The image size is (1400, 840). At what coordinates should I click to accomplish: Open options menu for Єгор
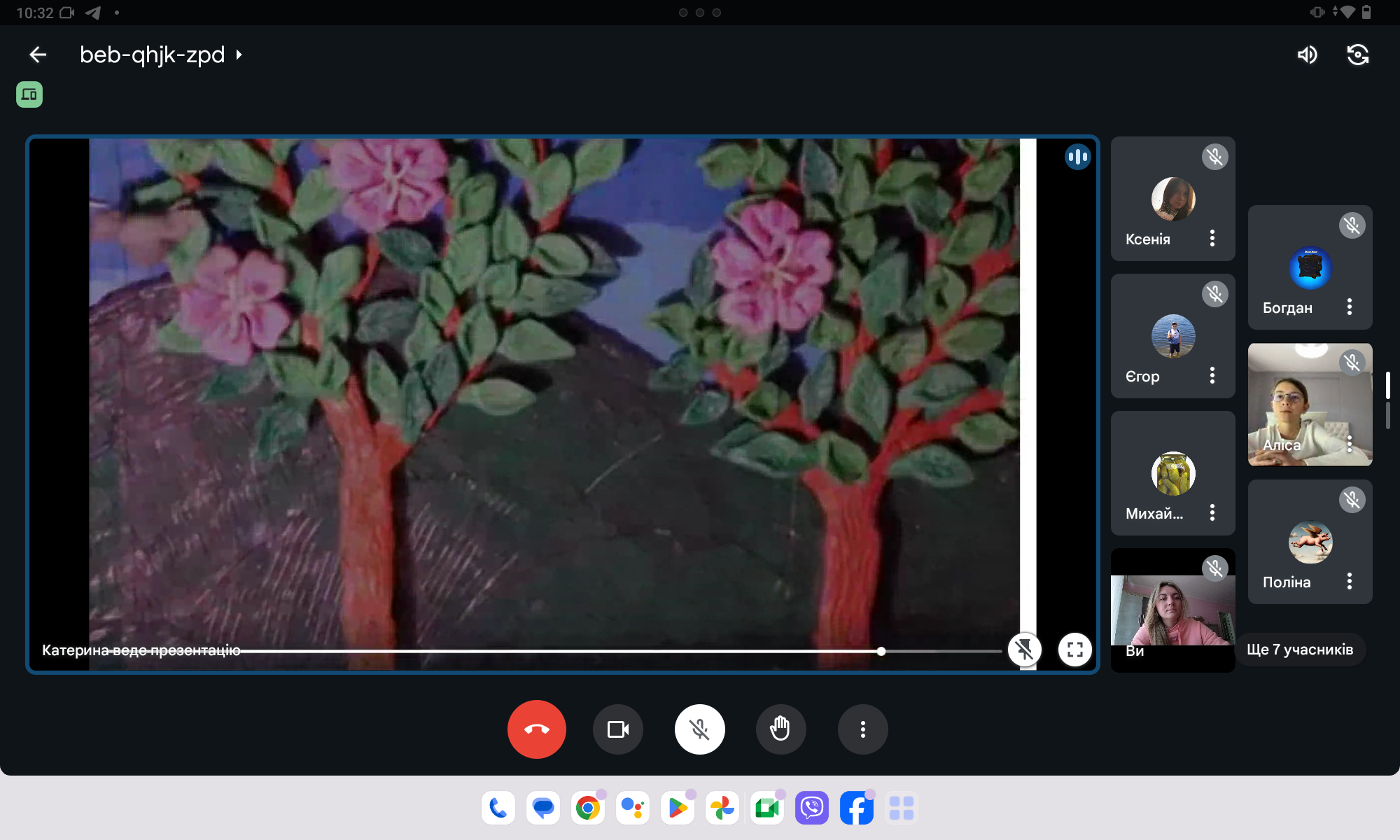click(1212, 376)
